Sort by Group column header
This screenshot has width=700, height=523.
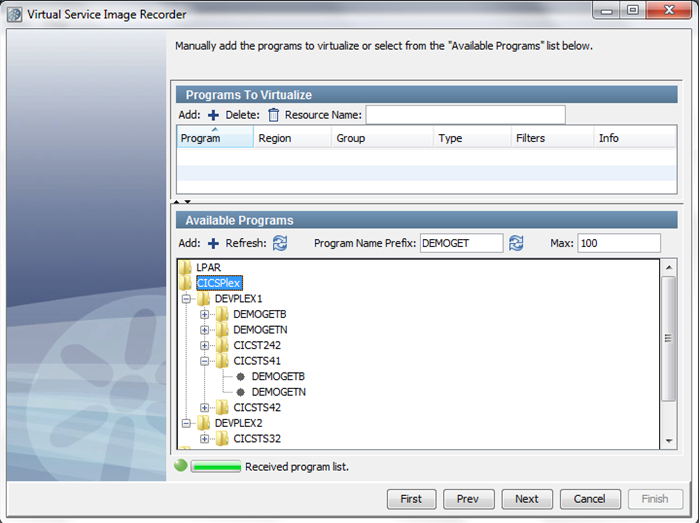point(382,137)
